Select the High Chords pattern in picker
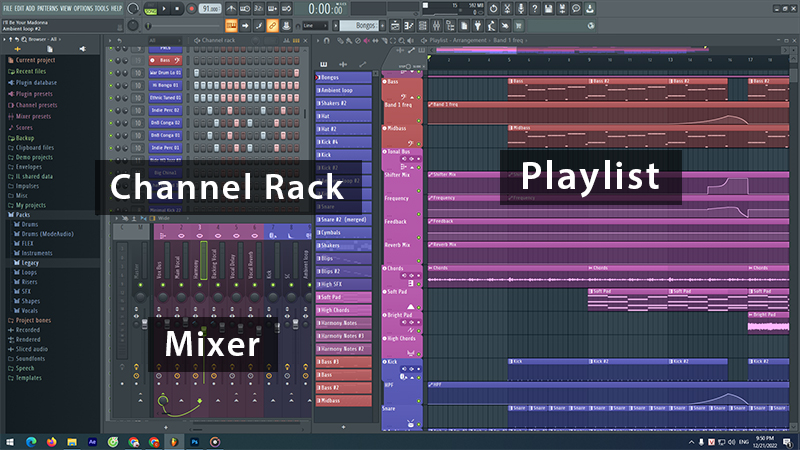 tap(343, 310)
